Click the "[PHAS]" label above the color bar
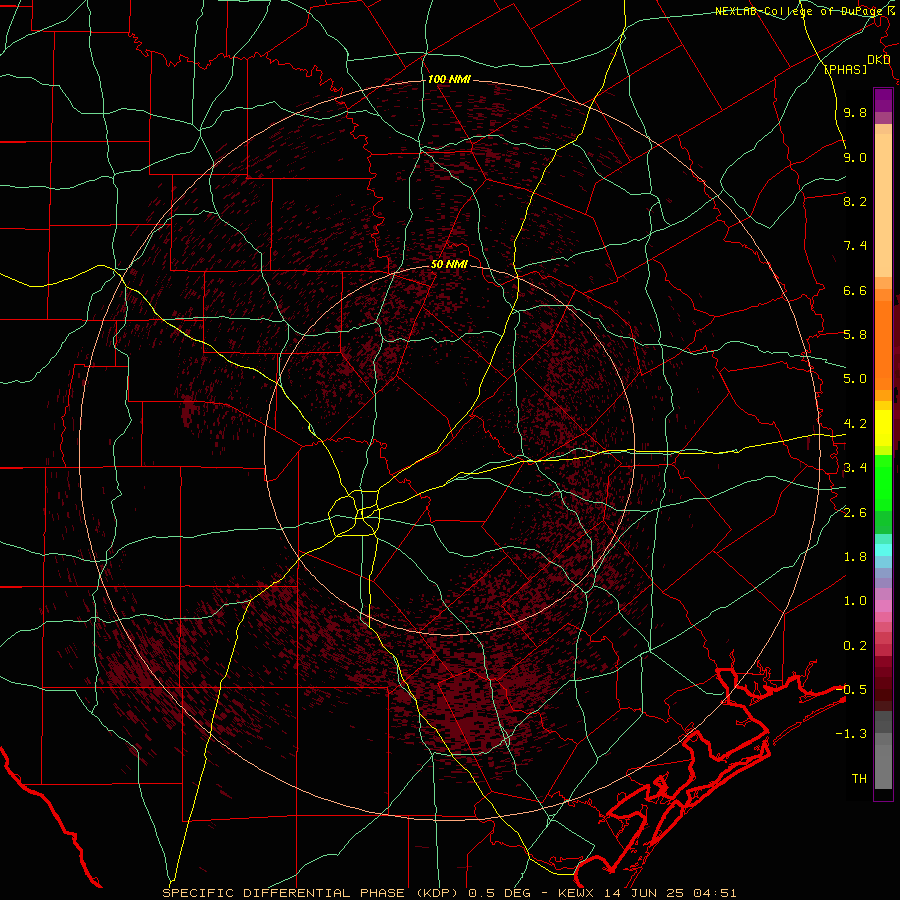 (x=845, y=69)
